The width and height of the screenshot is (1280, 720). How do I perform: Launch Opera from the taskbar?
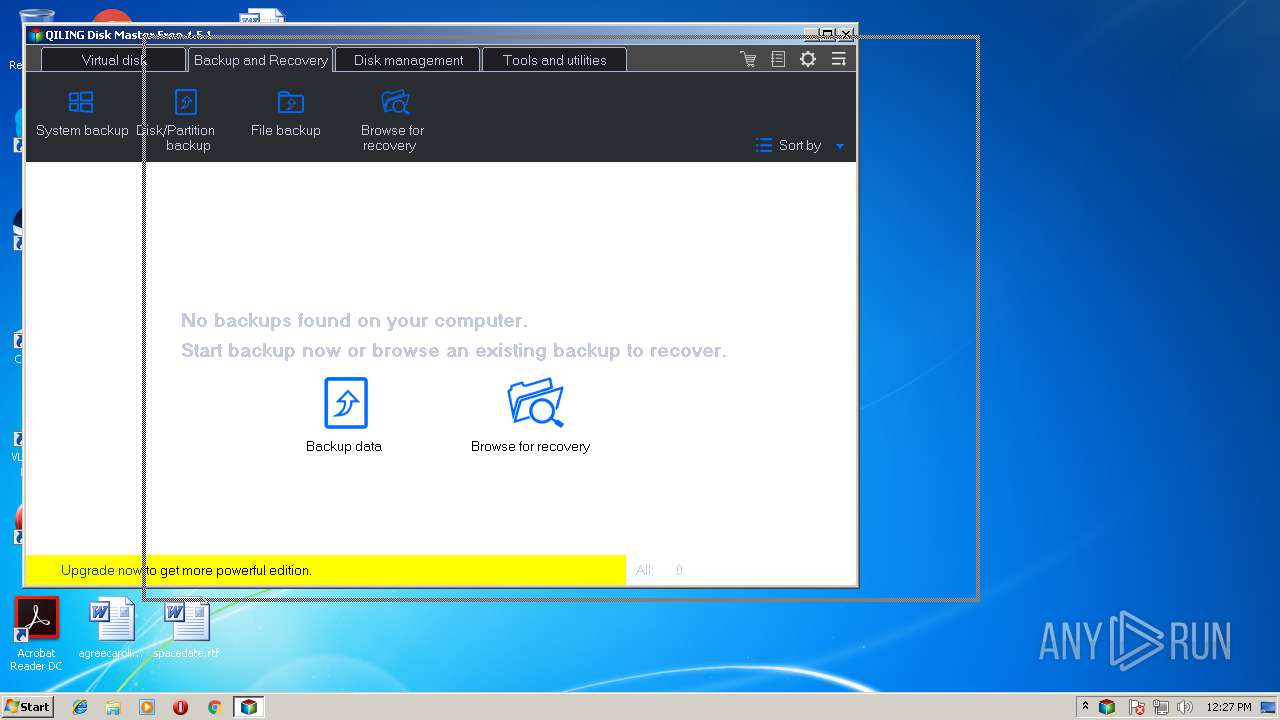pos(180,707)
